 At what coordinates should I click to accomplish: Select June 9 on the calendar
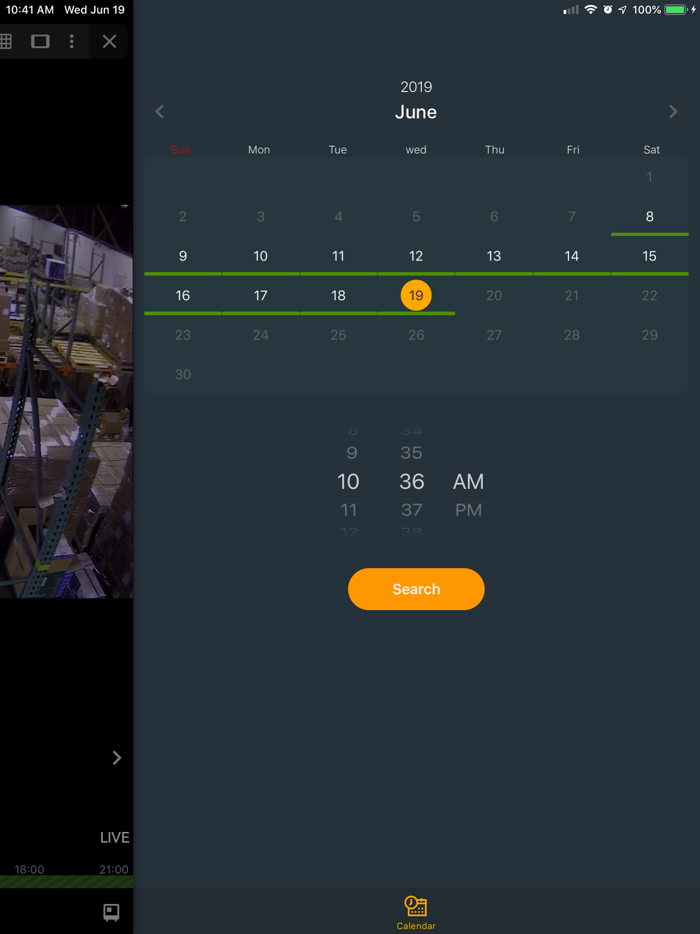click(183, 256)
